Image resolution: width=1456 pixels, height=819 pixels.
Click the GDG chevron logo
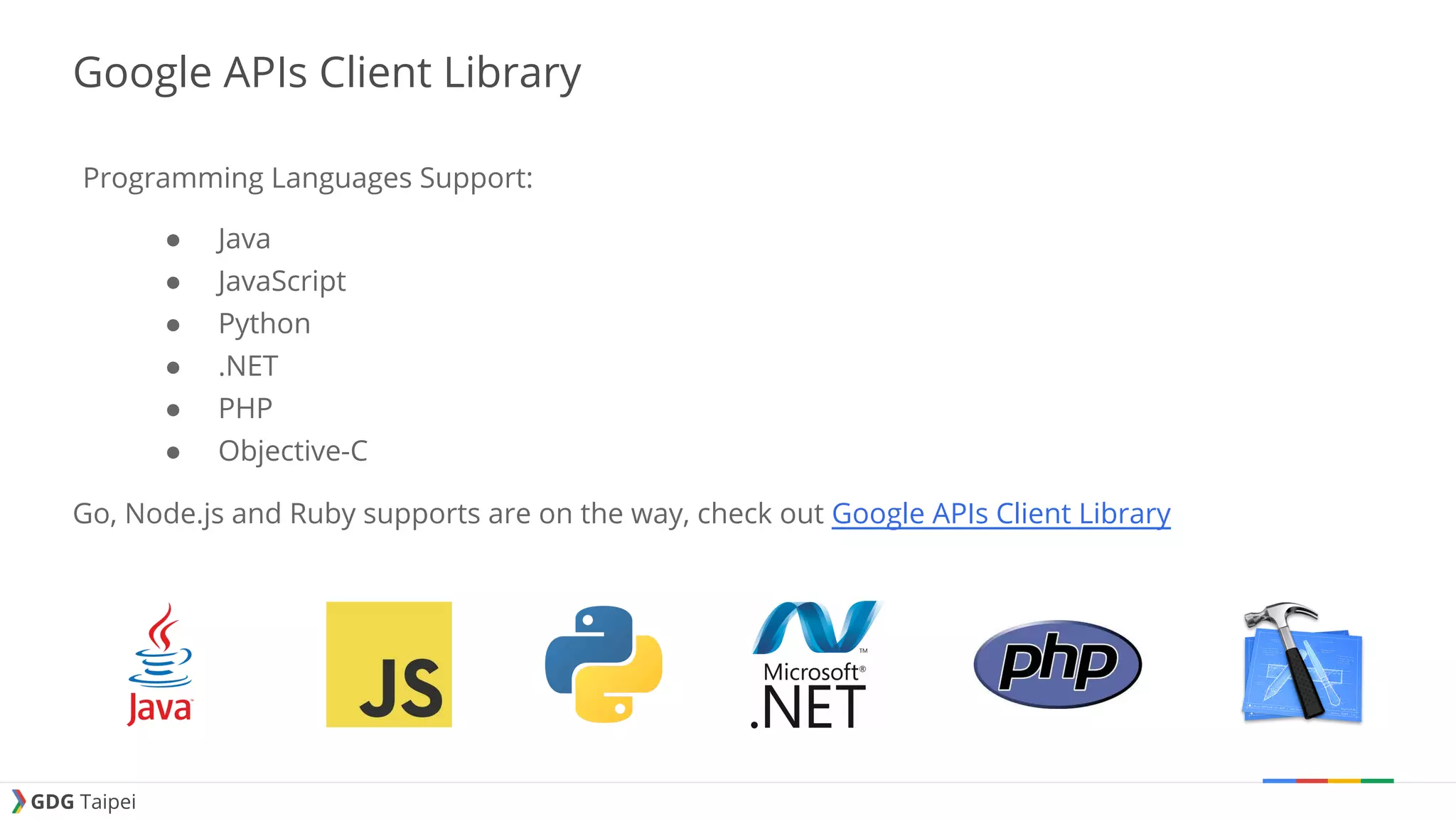18,801
